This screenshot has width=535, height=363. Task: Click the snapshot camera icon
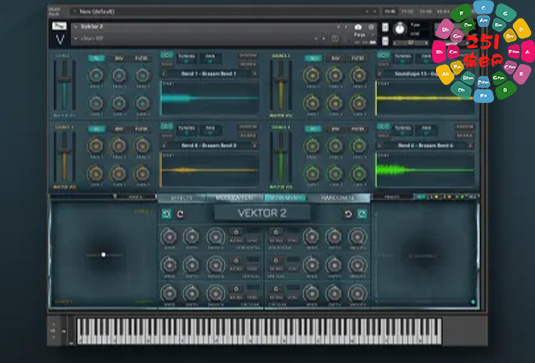coord(358,27)
